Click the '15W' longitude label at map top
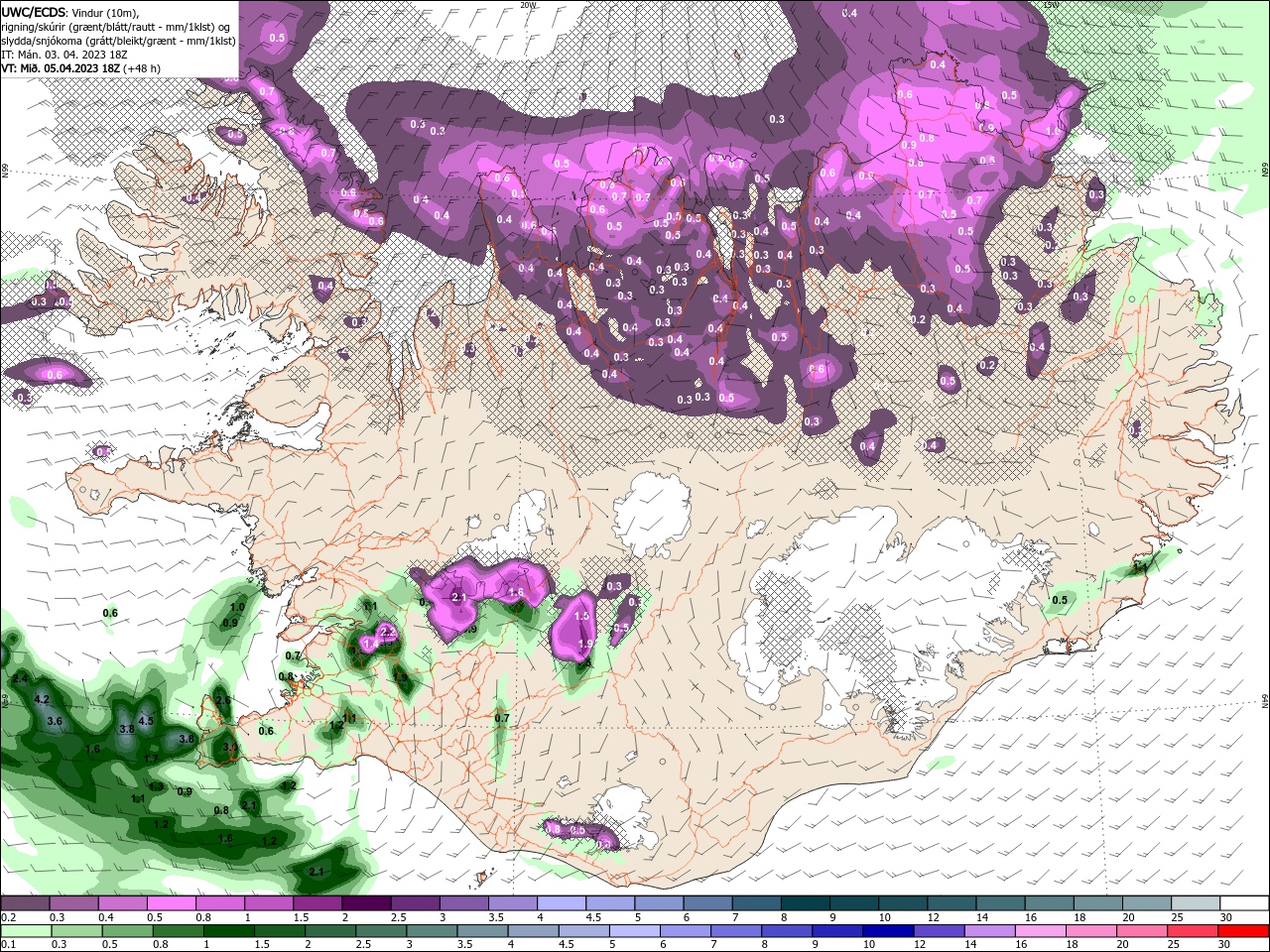The width and height of the screenshot is (1270, 952). click(1052, 4)
